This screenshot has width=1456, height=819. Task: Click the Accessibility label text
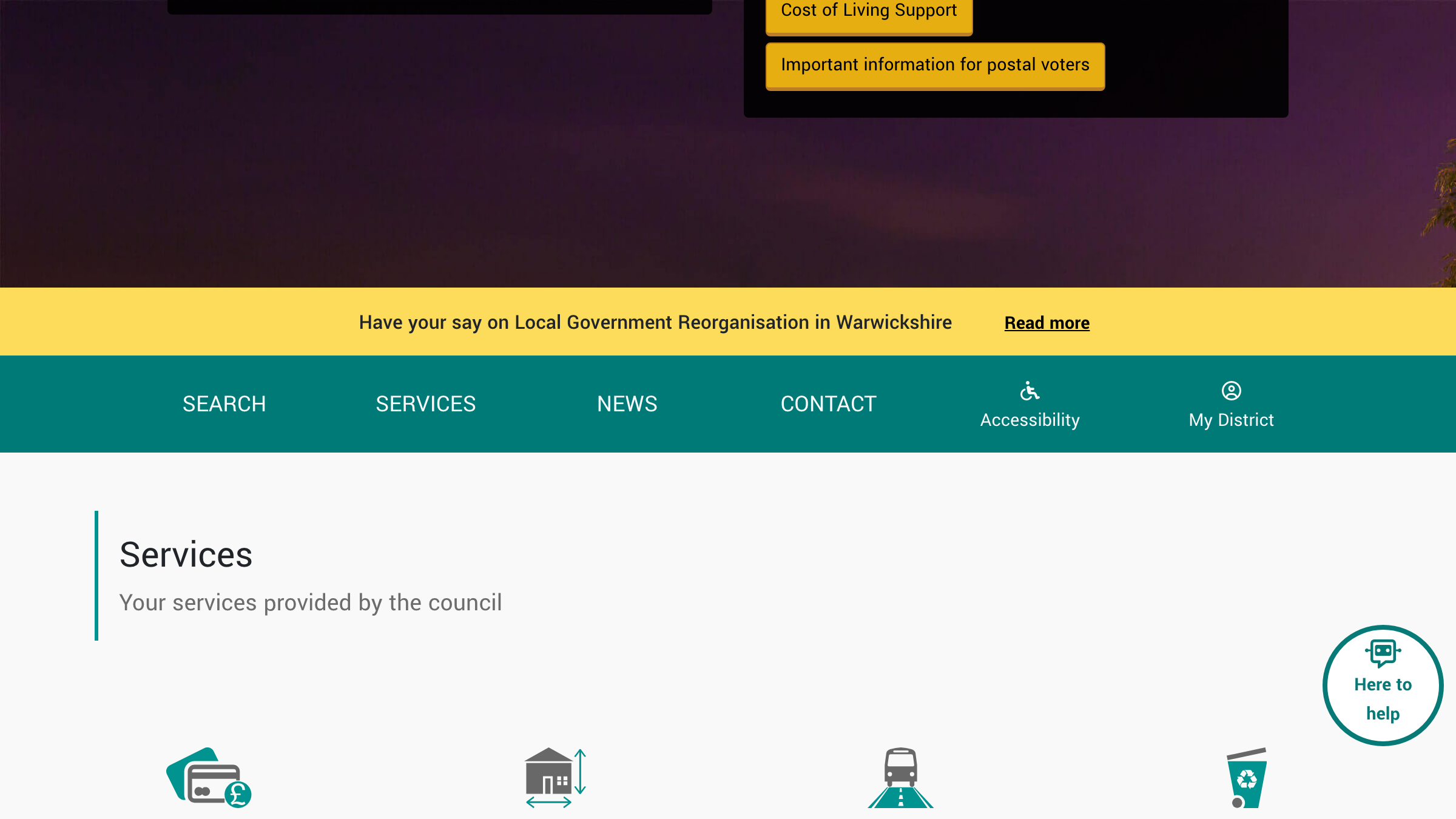[x=1030, y=419]
